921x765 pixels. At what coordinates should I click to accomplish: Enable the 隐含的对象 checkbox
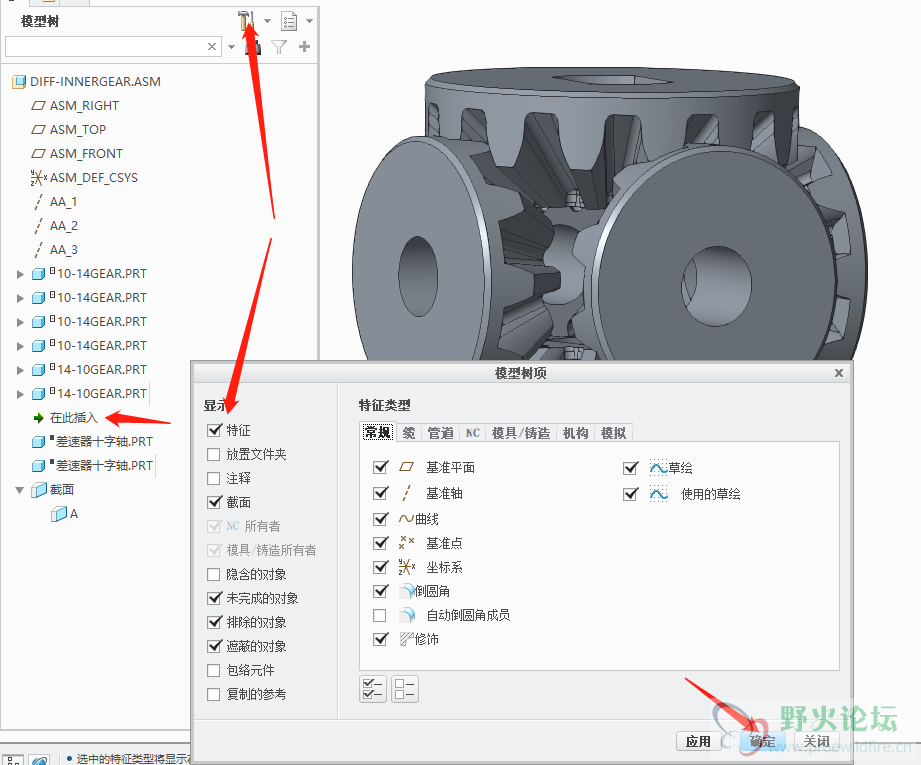coord(214,574)
